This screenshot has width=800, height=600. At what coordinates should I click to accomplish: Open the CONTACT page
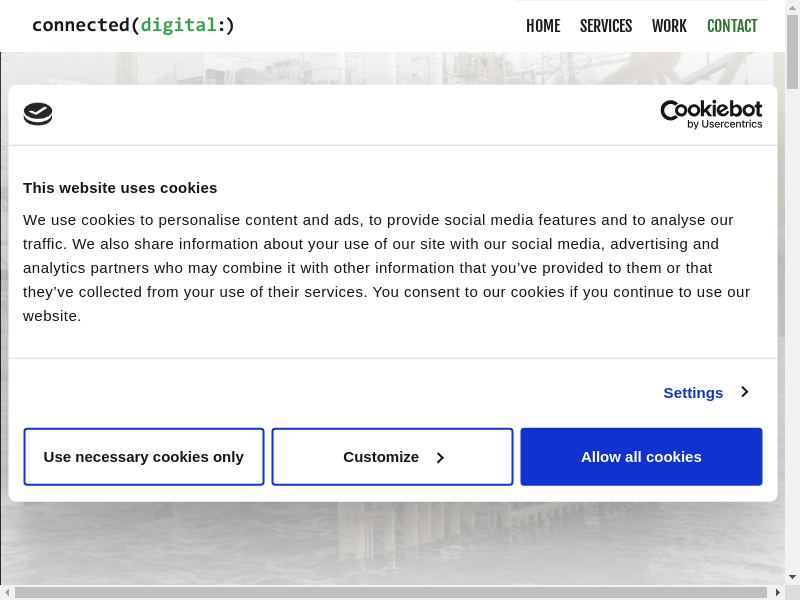point(732,26)
